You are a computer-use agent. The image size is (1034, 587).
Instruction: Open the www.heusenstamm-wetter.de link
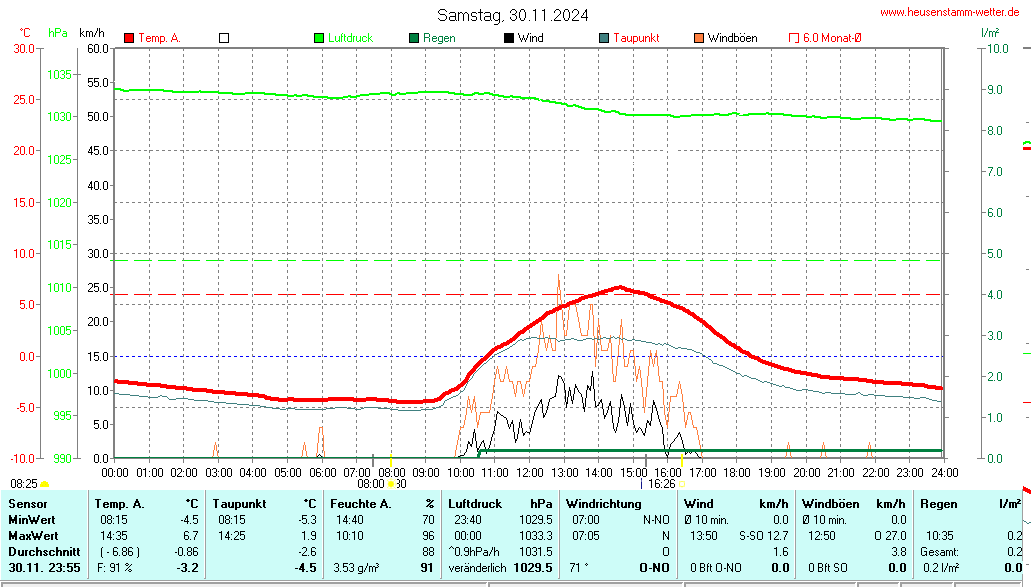tap(953, 12)
